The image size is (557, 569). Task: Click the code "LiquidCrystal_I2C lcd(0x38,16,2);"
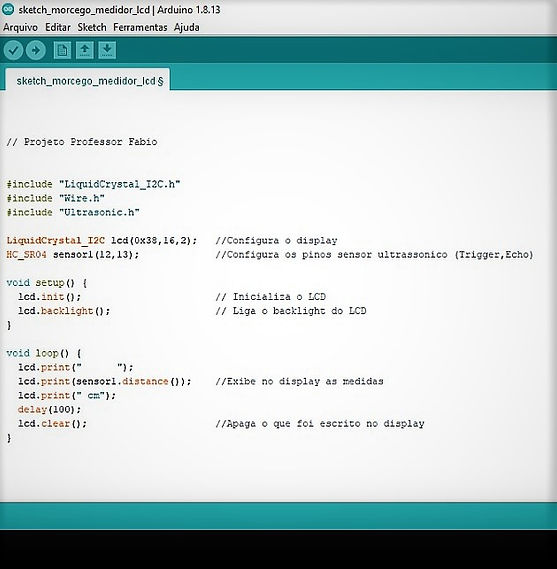[102, 241]
